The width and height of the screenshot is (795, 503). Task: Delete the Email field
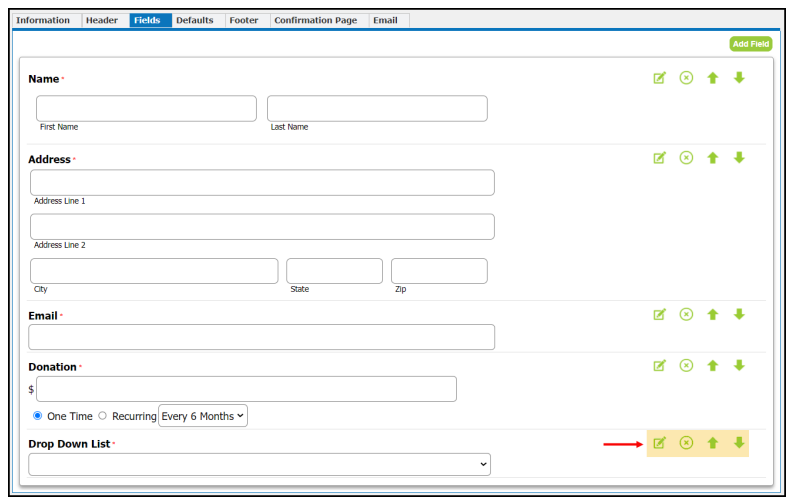coord(686,314)
